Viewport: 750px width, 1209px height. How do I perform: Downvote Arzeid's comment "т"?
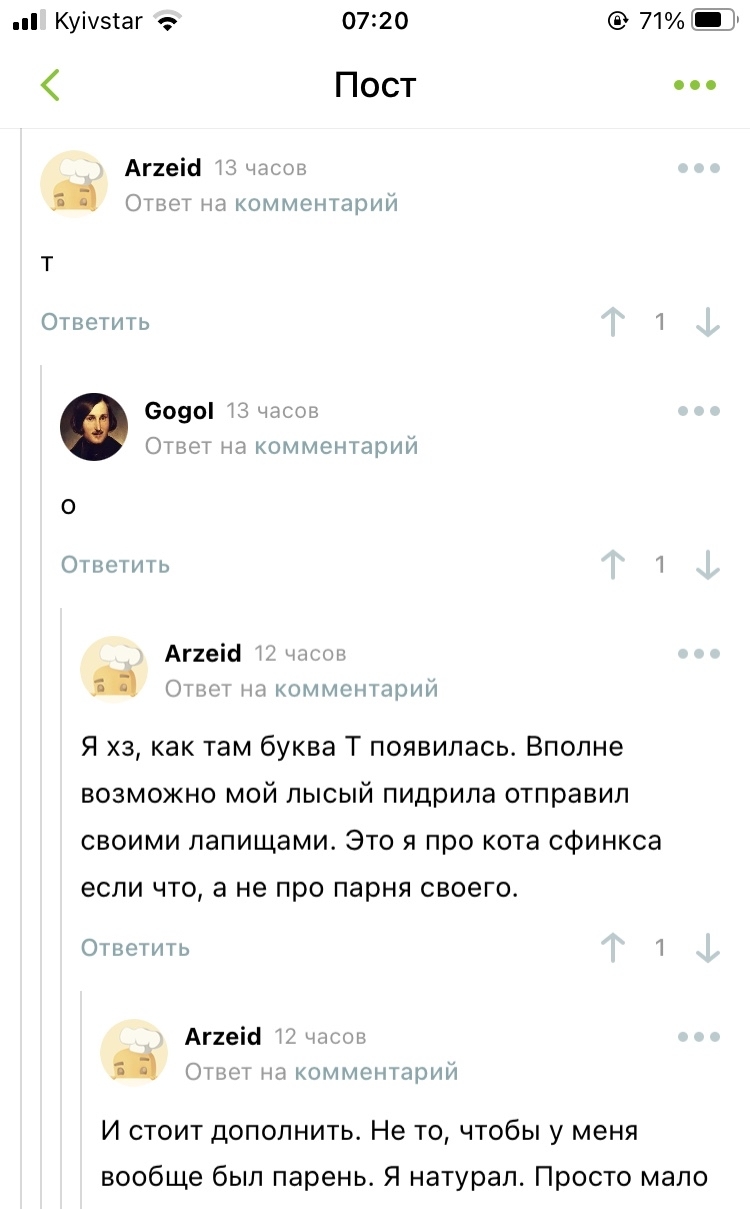[x=708, y=321]
